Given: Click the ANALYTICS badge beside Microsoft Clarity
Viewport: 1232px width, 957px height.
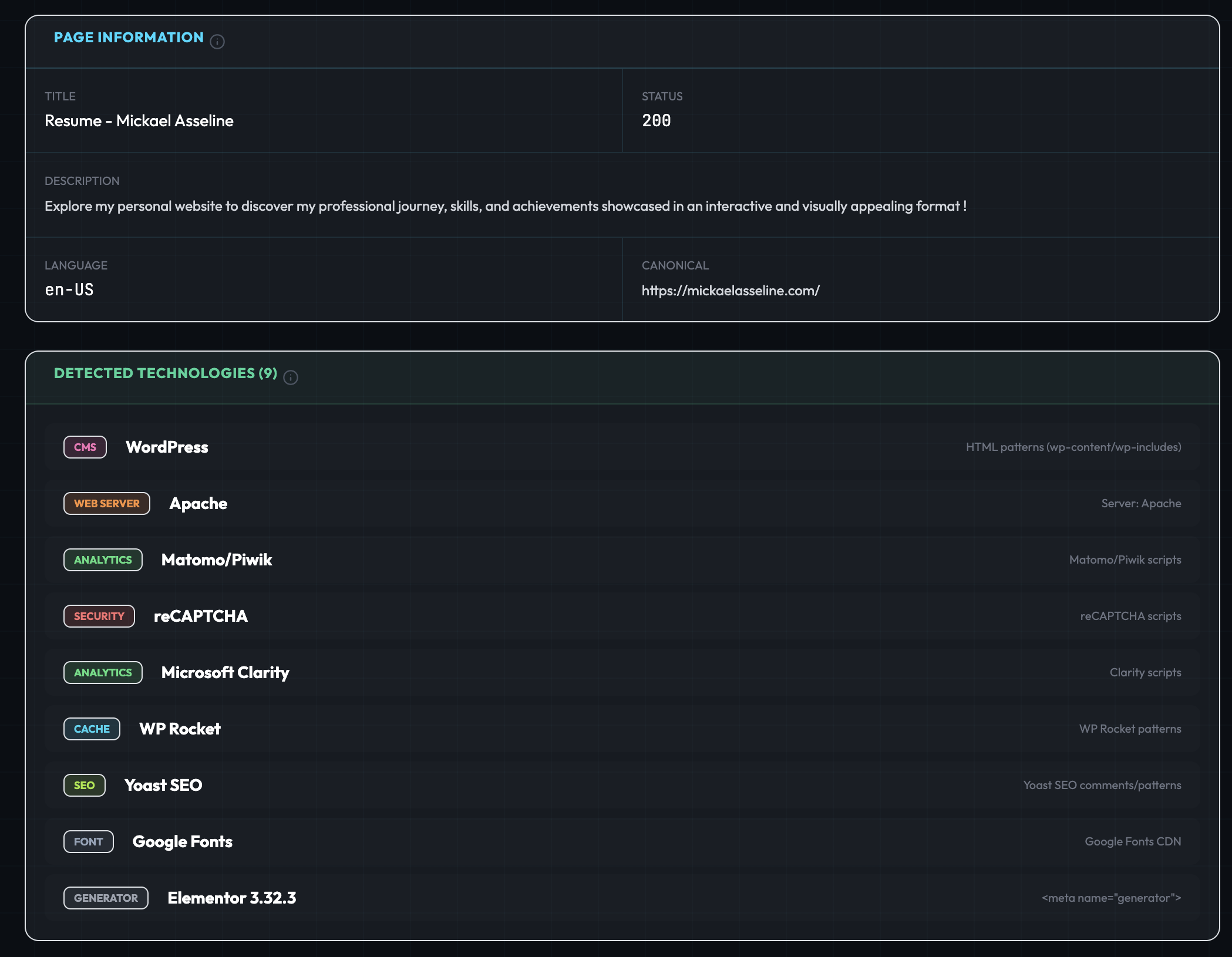Looking at the screenshot, I should click(x=103, y=673).
